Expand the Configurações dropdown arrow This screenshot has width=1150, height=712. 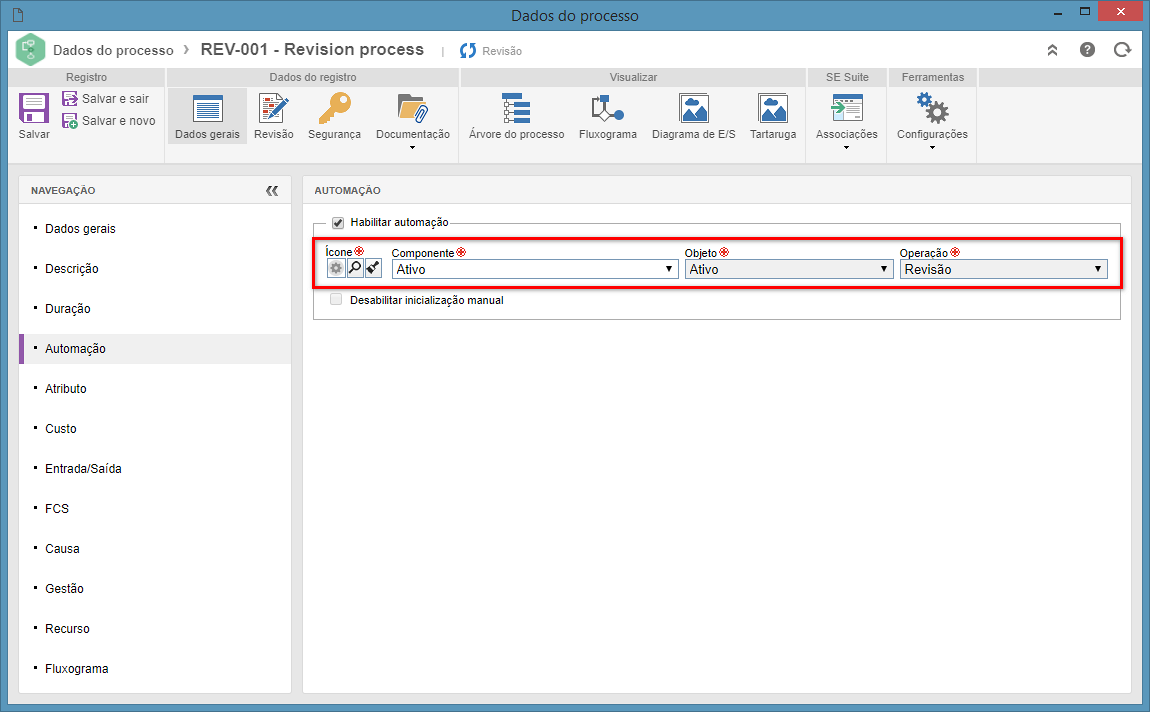pos(932,147)
